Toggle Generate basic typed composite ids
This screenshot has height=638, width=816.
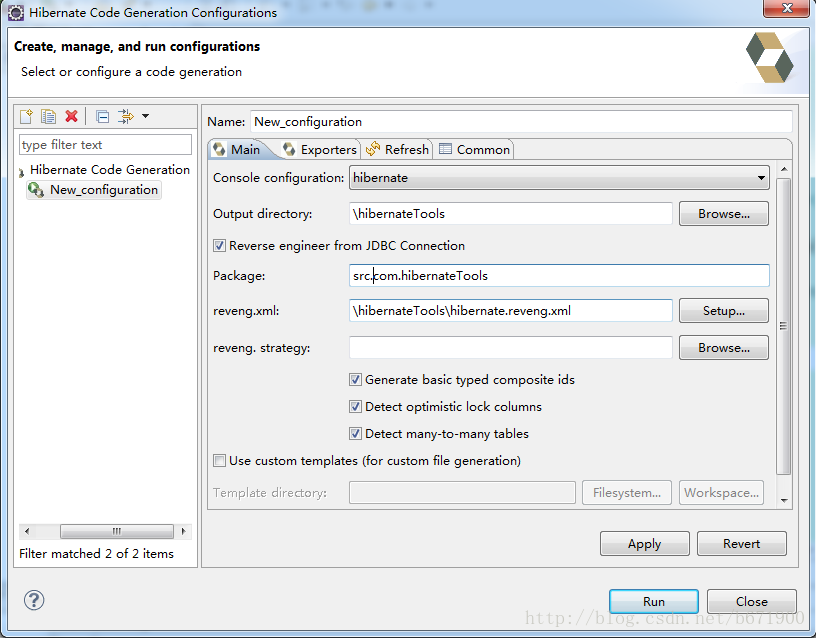[x=355, y=380]
